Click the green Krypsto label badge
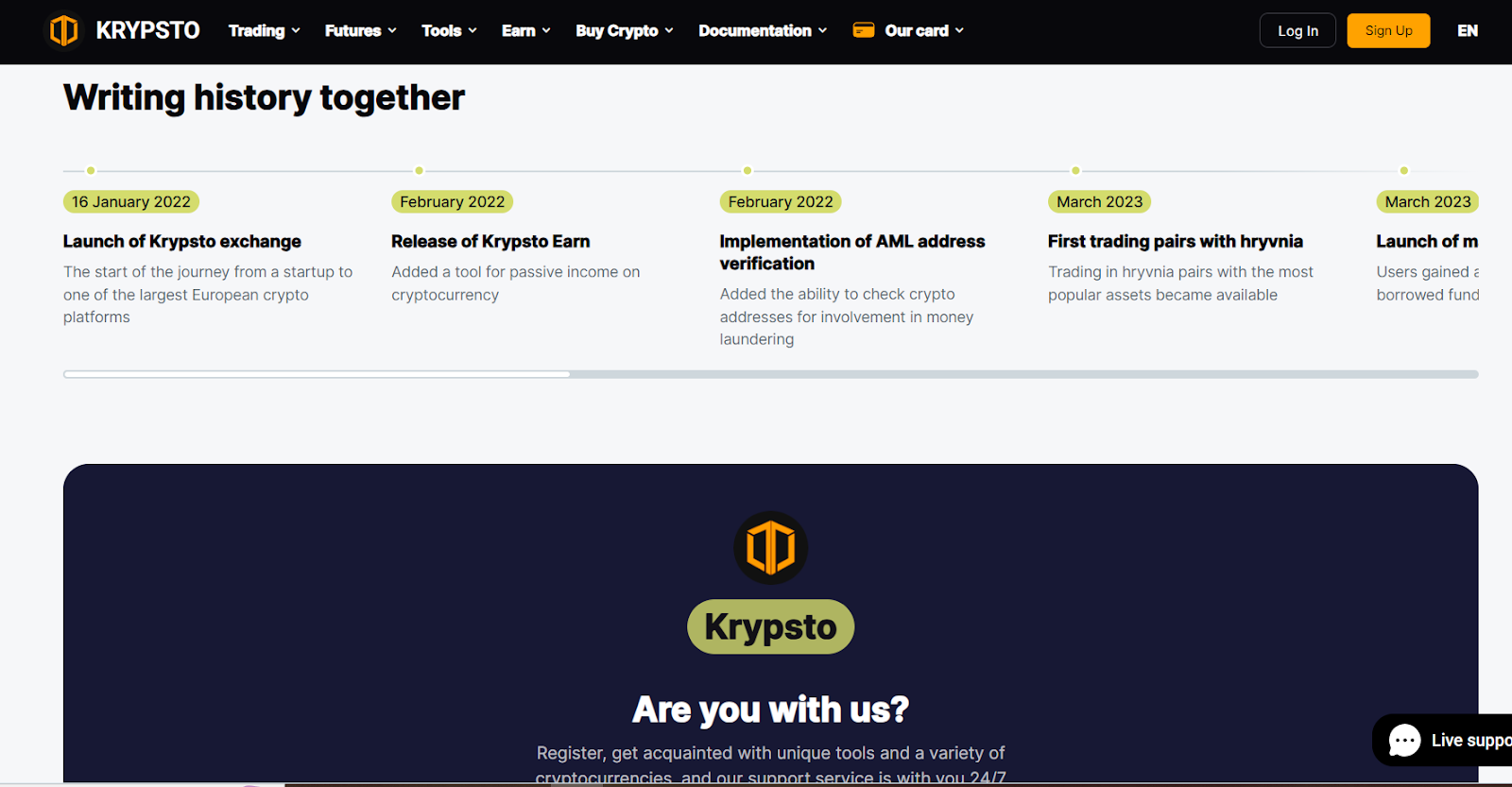 771,626
